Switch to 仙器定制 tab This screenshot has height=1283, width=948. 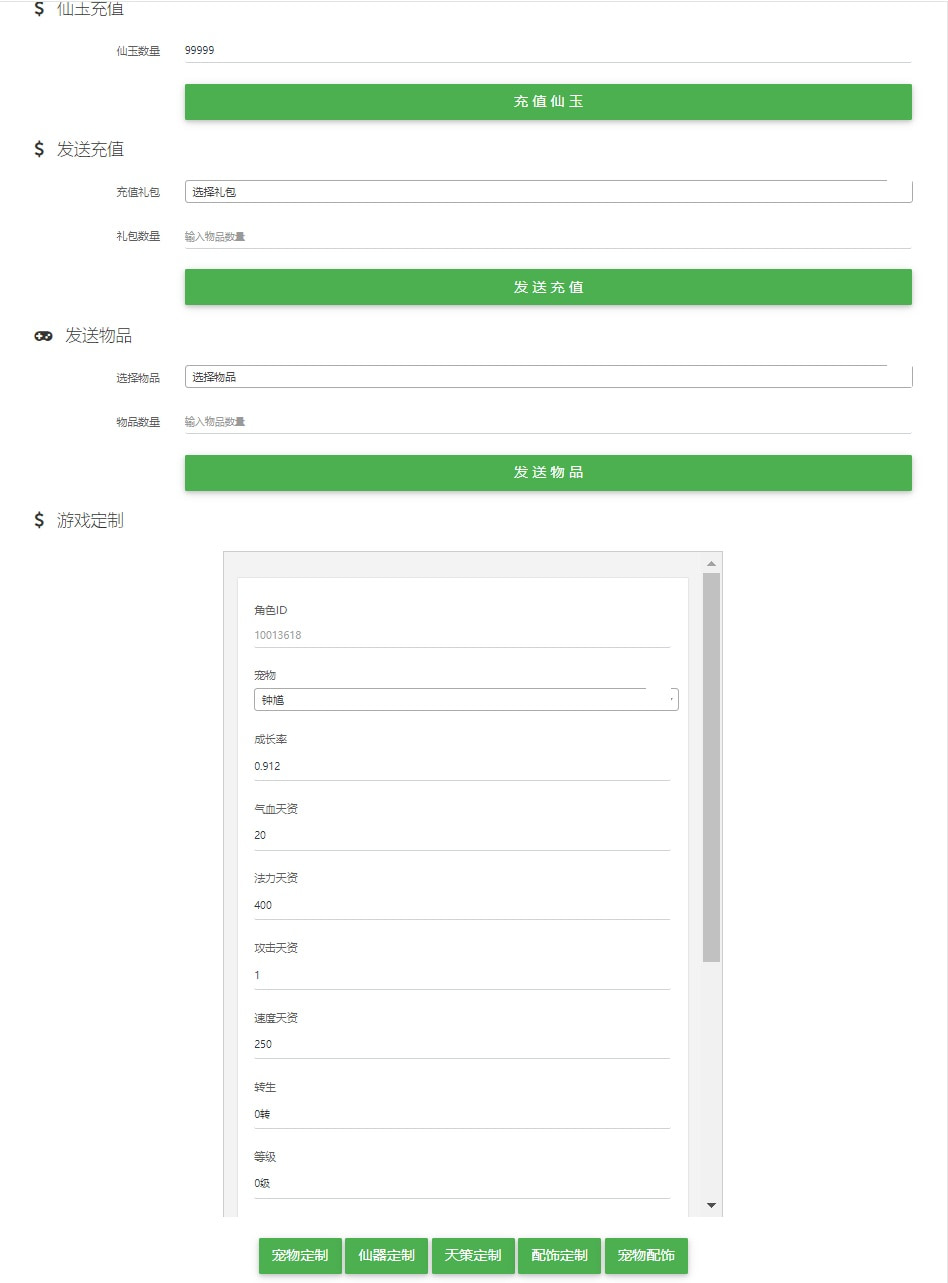tap(386, 1255)
